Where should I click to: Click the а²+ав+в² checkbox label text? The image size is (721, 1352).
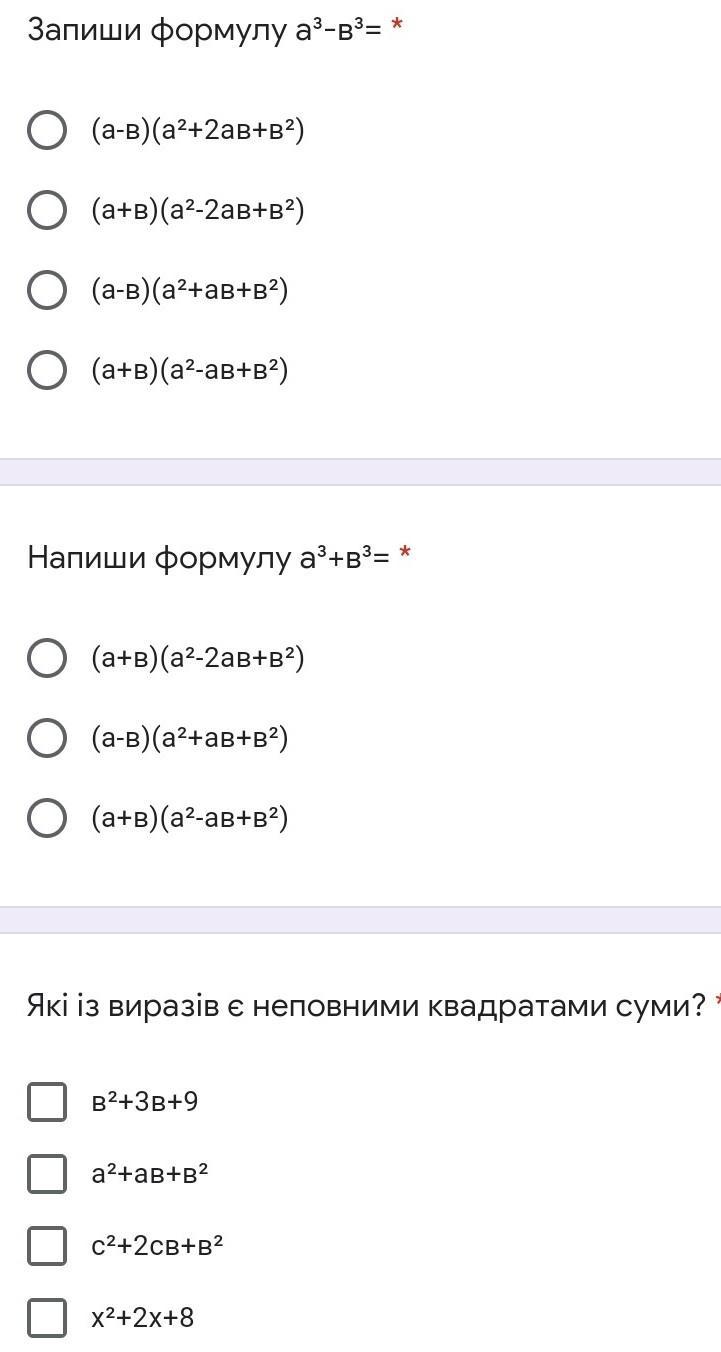pos(150,1174)
